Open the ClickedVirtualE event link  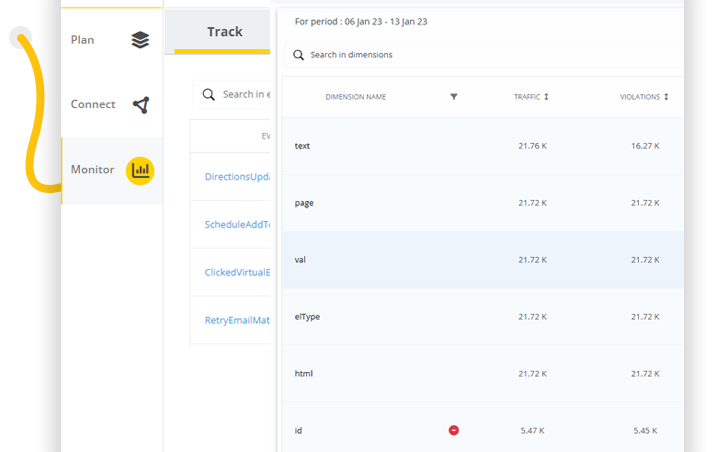coord(237,272)
